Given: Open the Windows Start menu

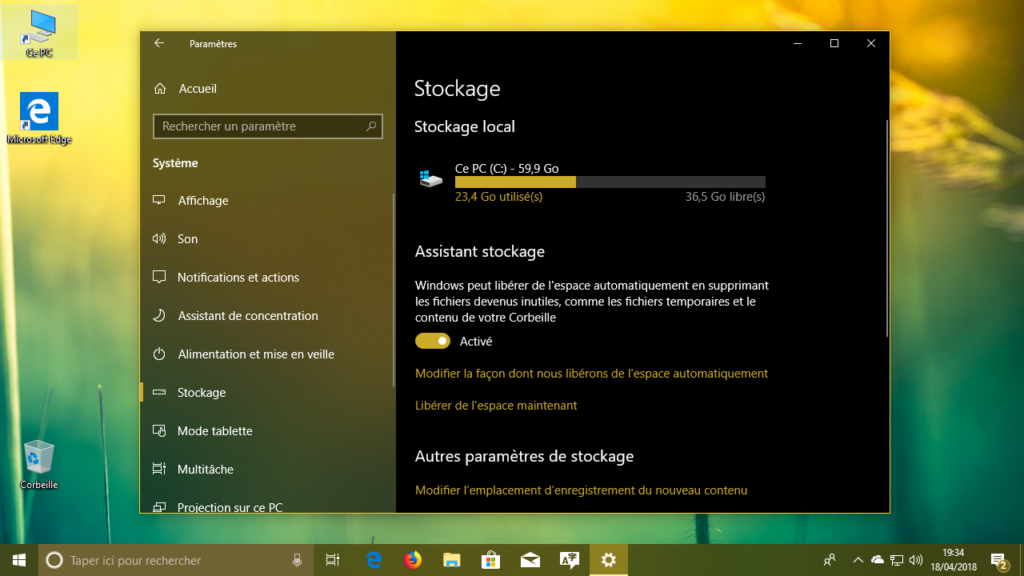Looking at the screenshot, I should coord(19,560).
